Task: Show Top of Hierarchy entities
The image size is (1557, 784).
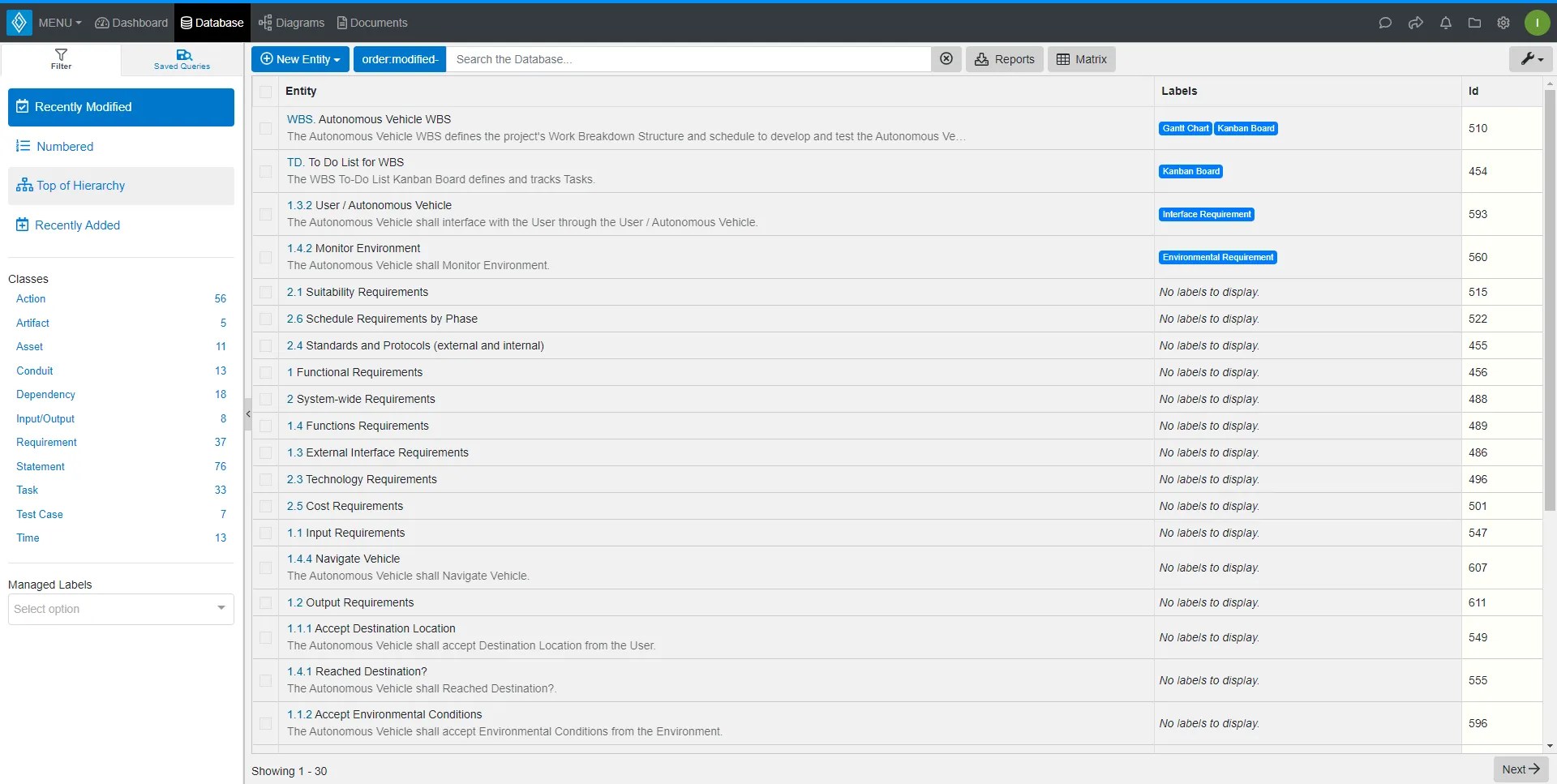Action: (x=121, y=186)
